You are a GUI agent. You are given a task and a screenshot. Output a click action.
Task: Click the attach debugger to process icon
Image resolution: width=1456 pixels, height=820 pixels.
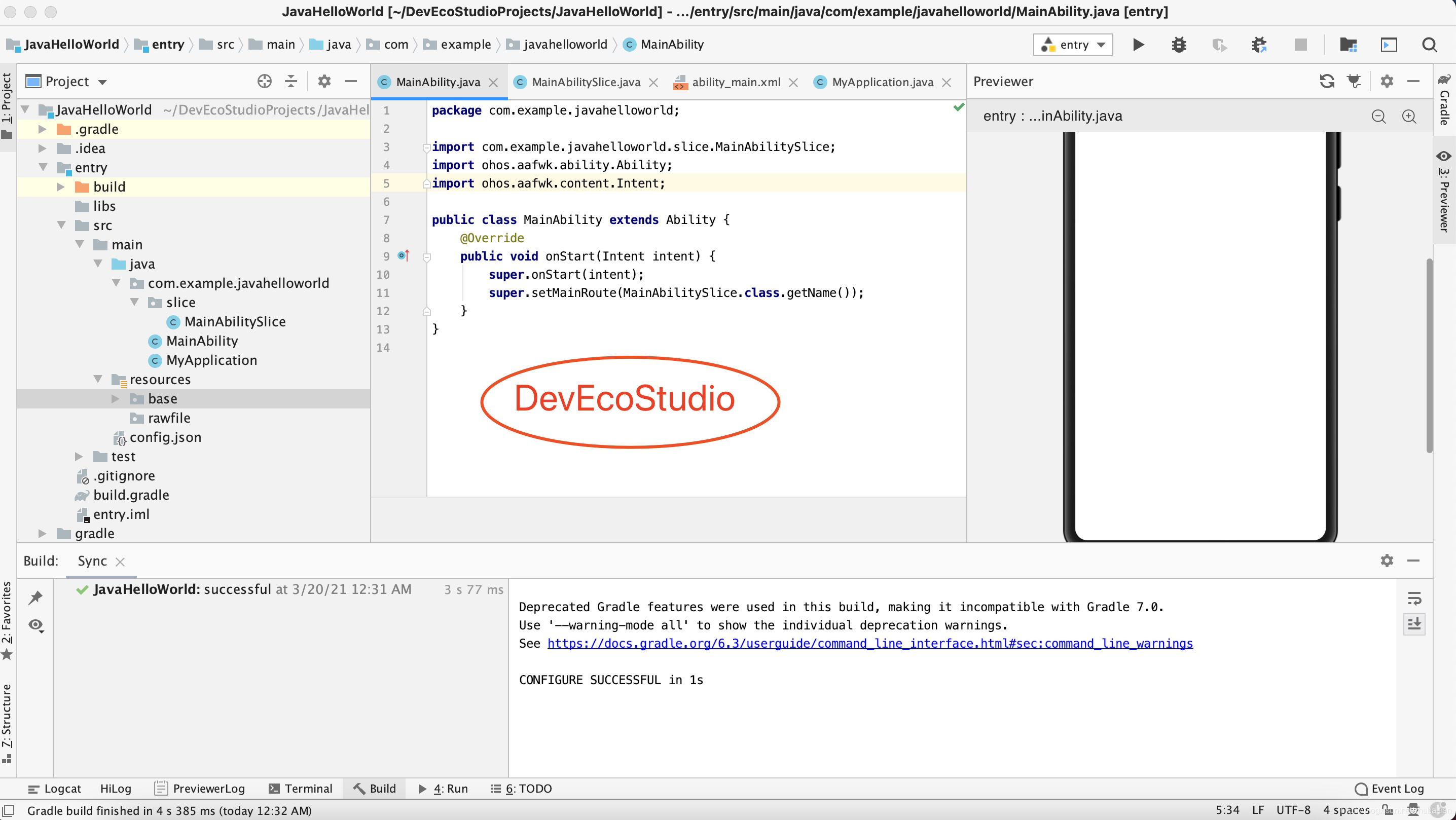[x=1259, y=45]
